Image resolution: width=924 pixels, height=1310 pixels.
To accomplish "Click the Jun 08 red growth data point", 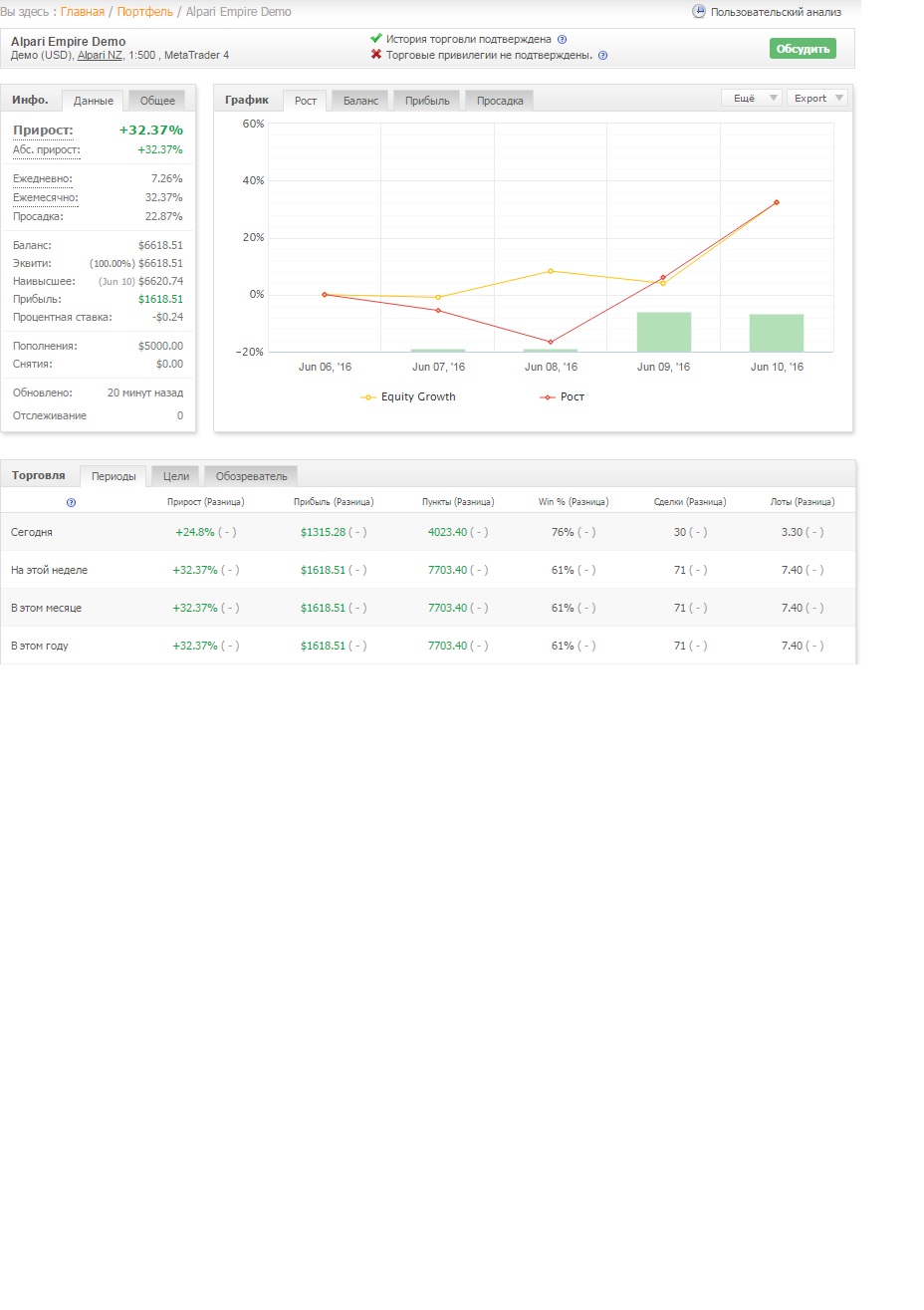I will click(551, 342).
